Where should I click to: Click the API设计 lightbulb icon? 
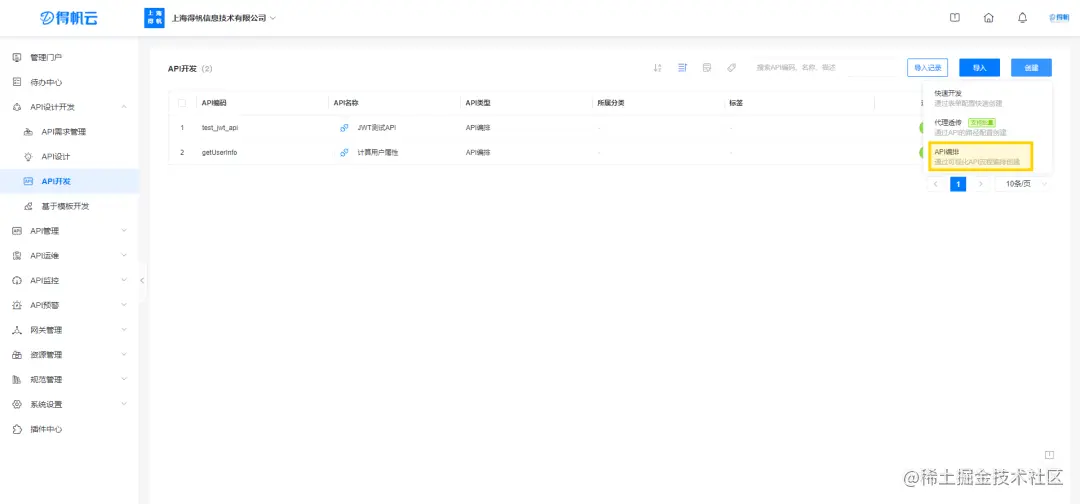pyautogui.click(x=28, y=156)
